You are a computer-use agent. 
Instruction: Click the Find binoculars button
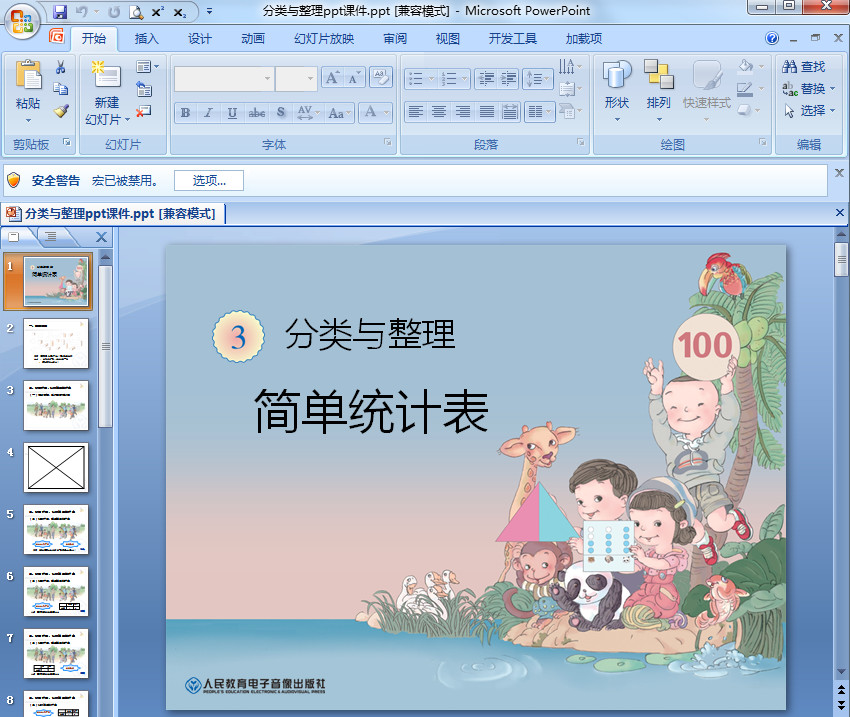pyautogui.click(x=804, y=67)
